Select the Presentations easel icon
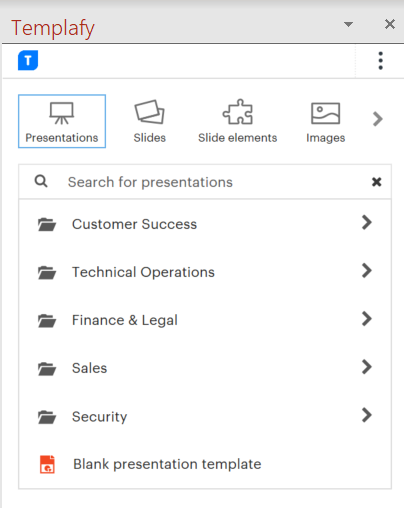Screen dimensions: 404x508 [x=62, y=113]
